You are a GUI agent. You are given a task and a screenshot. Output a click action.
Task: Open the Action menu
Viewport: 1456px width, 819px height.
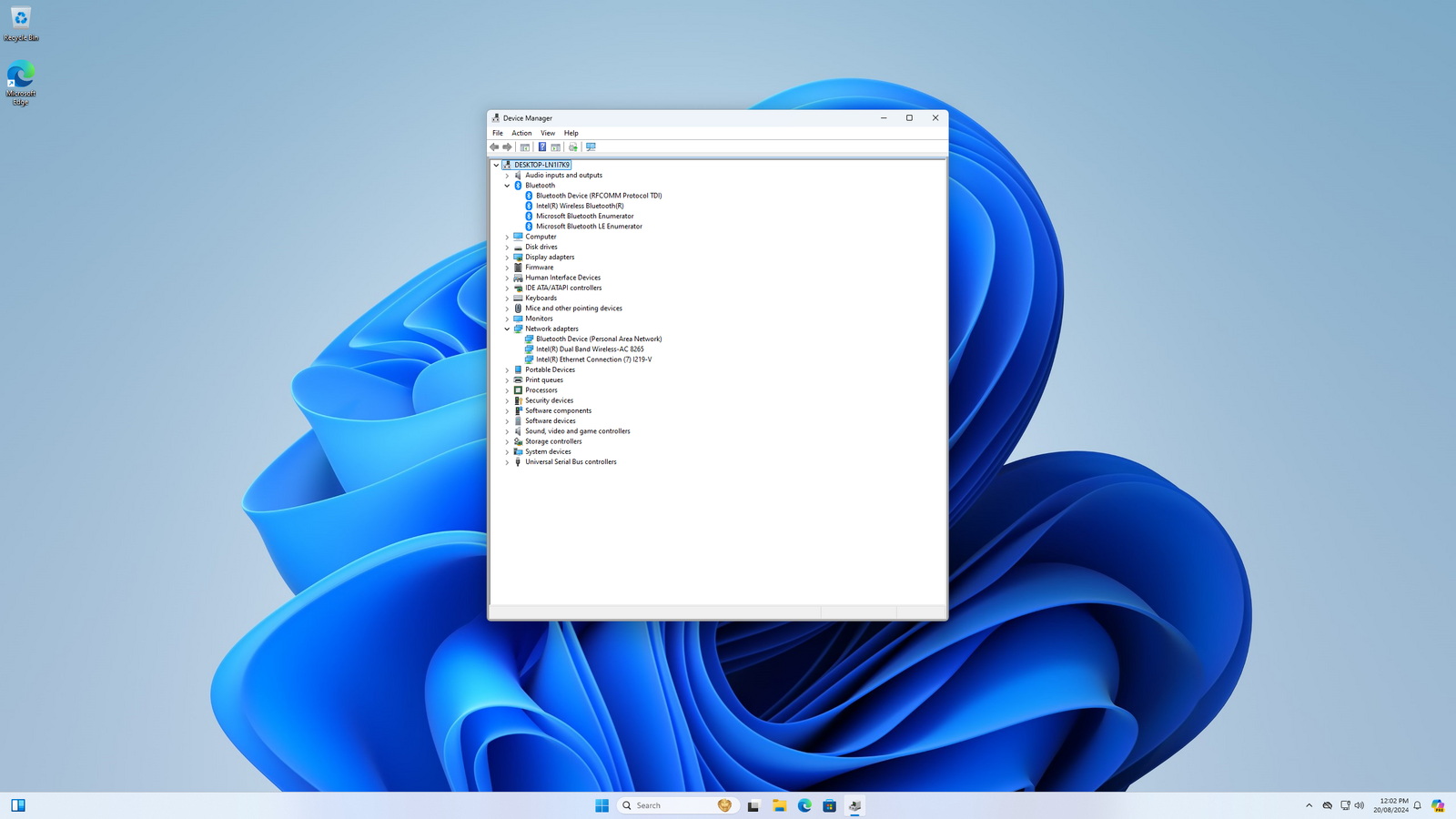(521, 133)
